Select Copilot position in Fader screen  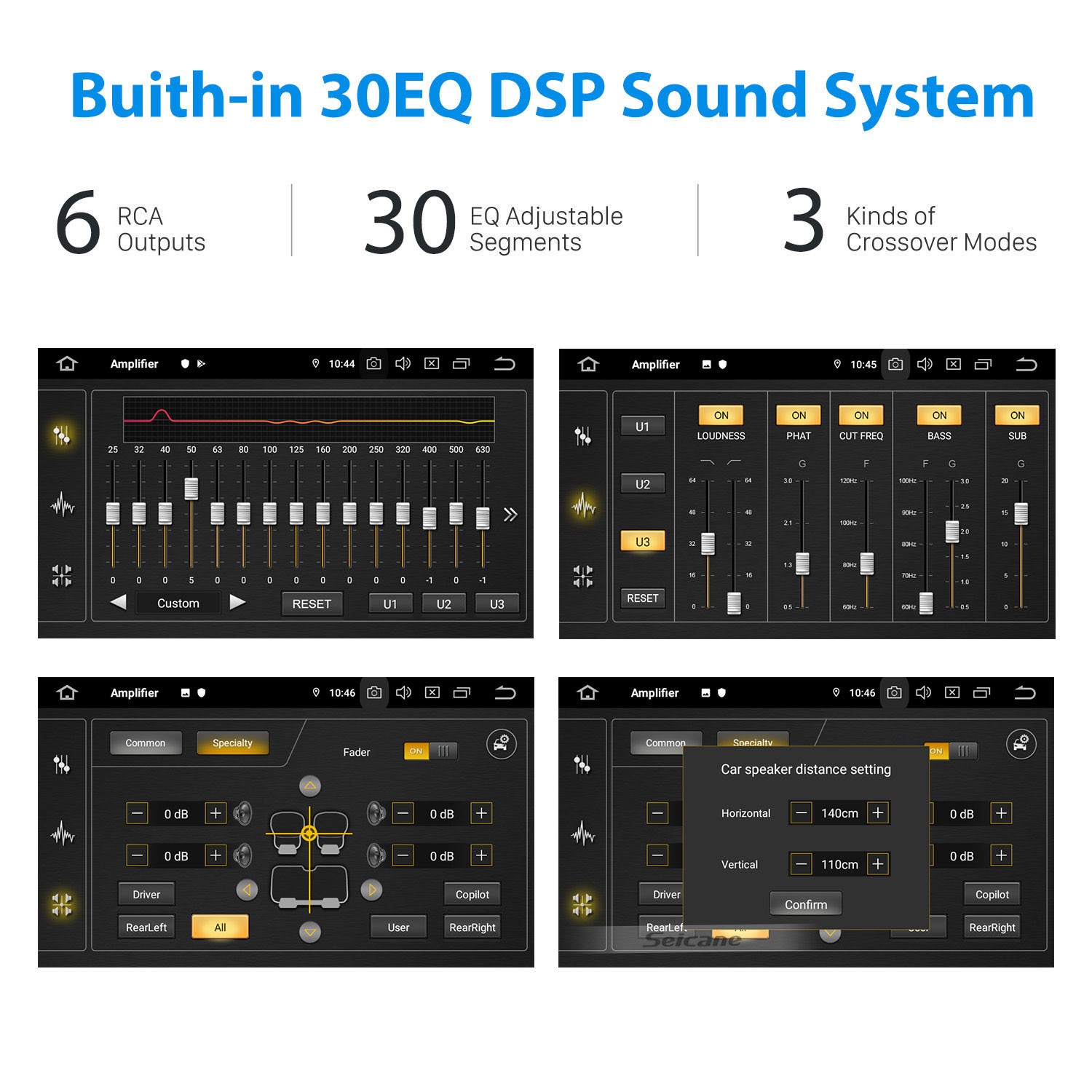(x=472, y=894)
